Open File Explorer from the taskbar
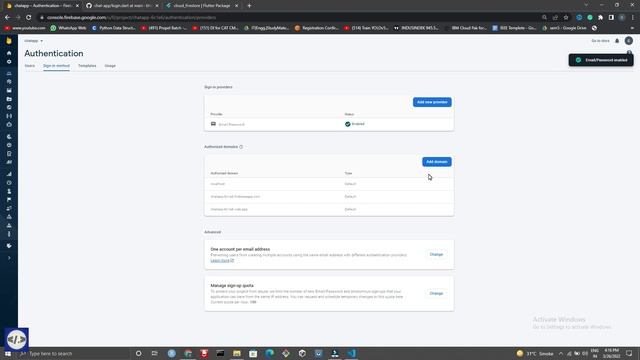Viewport: 640px width, 360px height. [x=237, y=353]
